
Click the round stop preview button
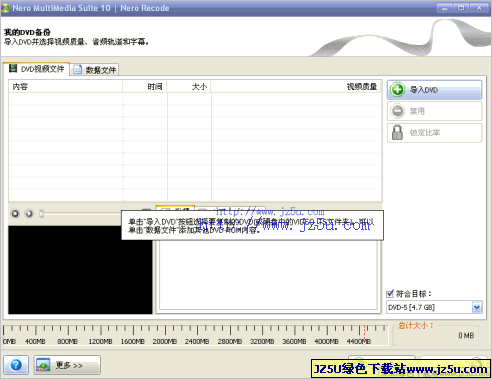[x=15, y=213]
